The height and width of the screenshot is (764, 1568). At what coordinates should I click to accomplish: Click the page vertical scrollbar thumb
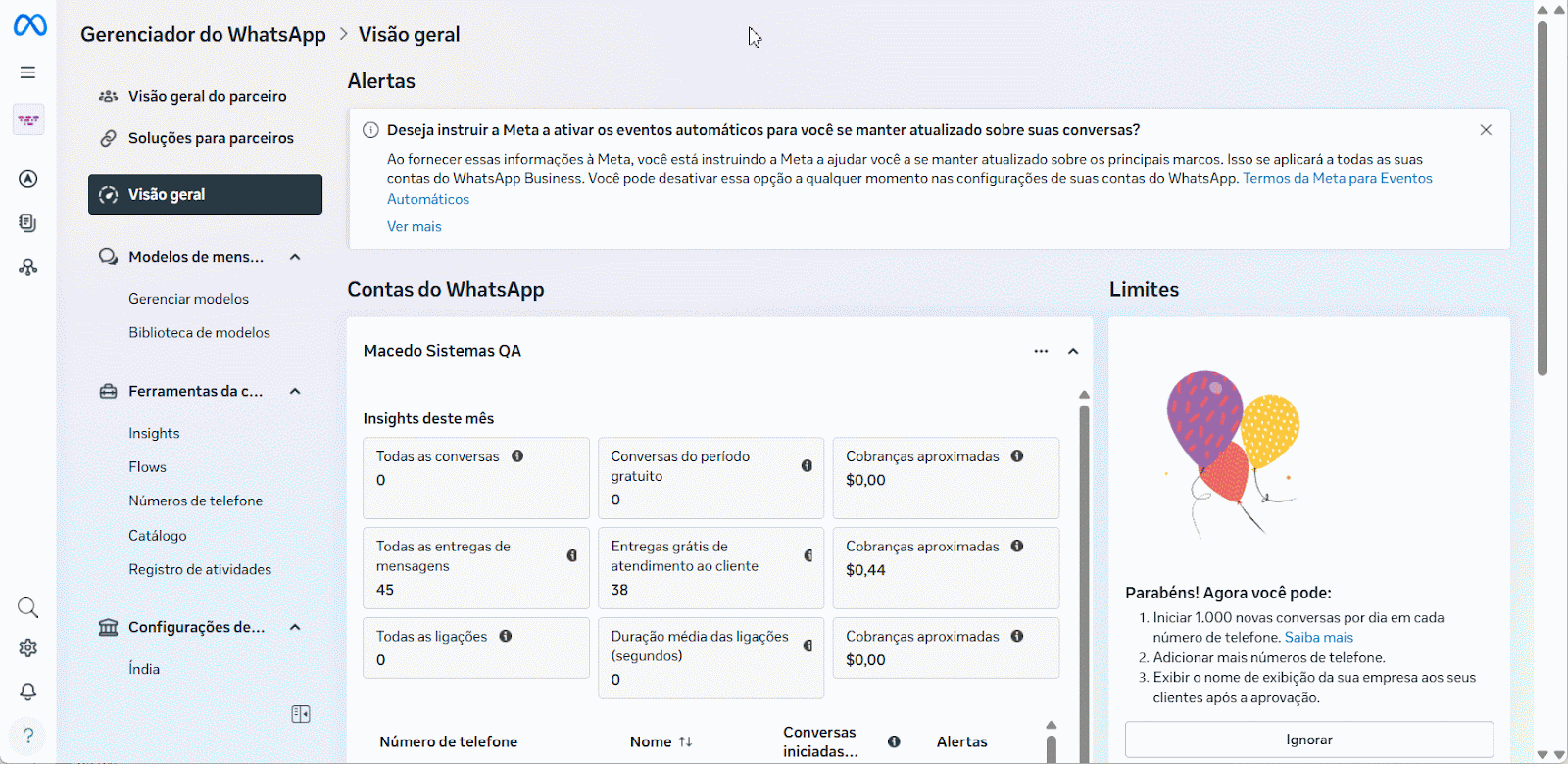(x=1543, y=196)
